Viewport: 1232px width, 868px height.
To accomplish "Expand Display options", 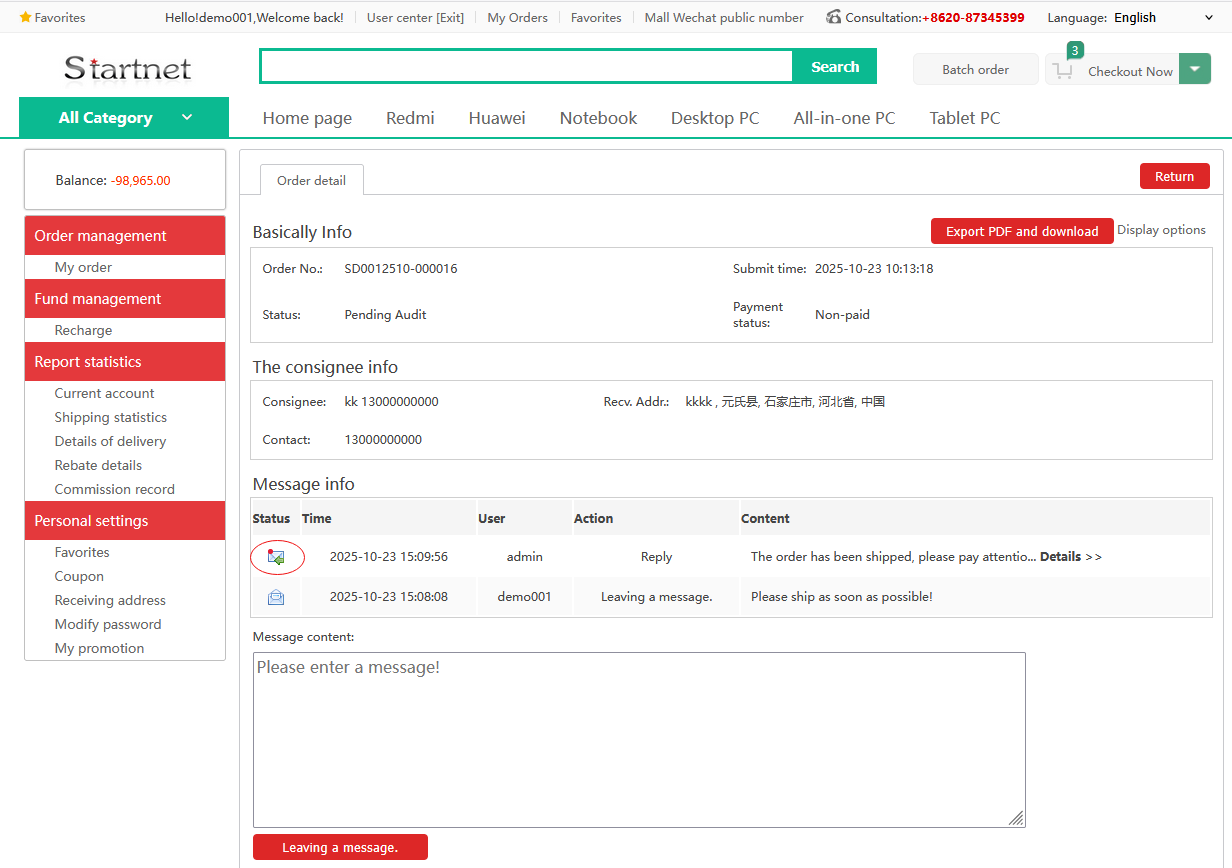I will [x=1161, y=230].
